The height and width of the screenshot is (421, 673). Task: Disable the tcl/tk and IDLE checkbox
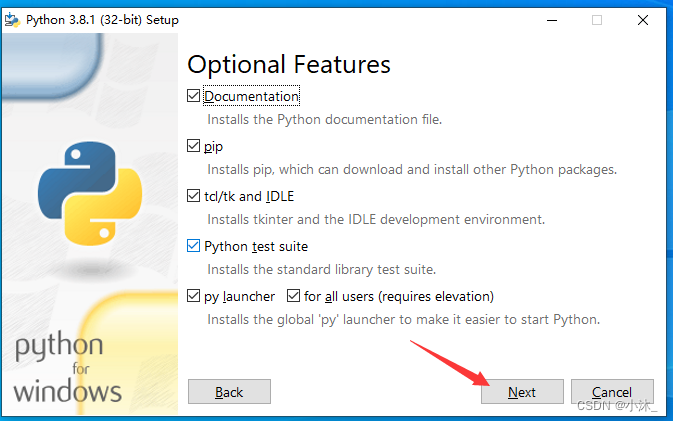(x=193, y=196)
